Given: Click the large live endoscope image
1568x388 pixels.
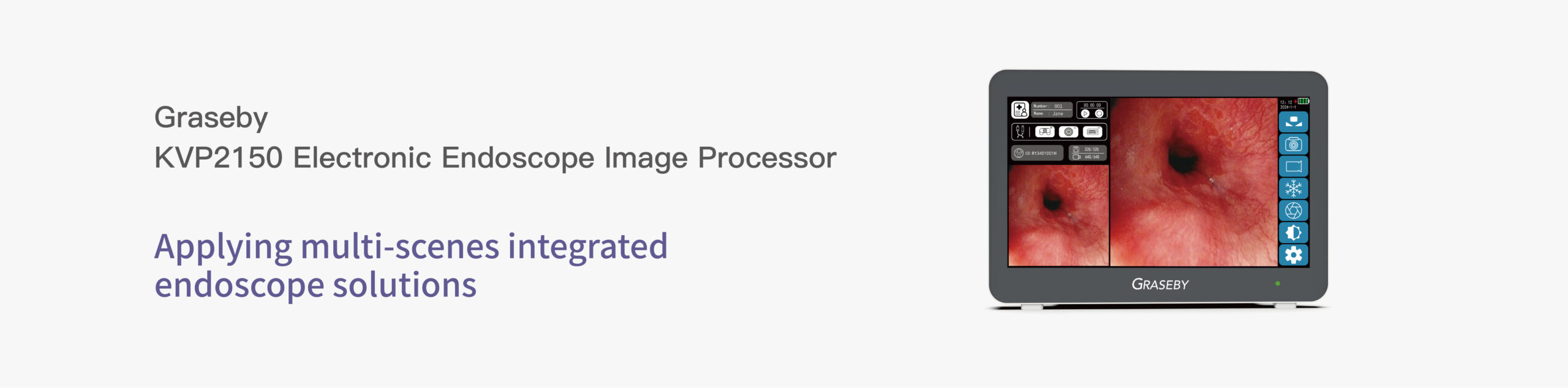Looking at the screenshot, I should tap(1194, 182).
